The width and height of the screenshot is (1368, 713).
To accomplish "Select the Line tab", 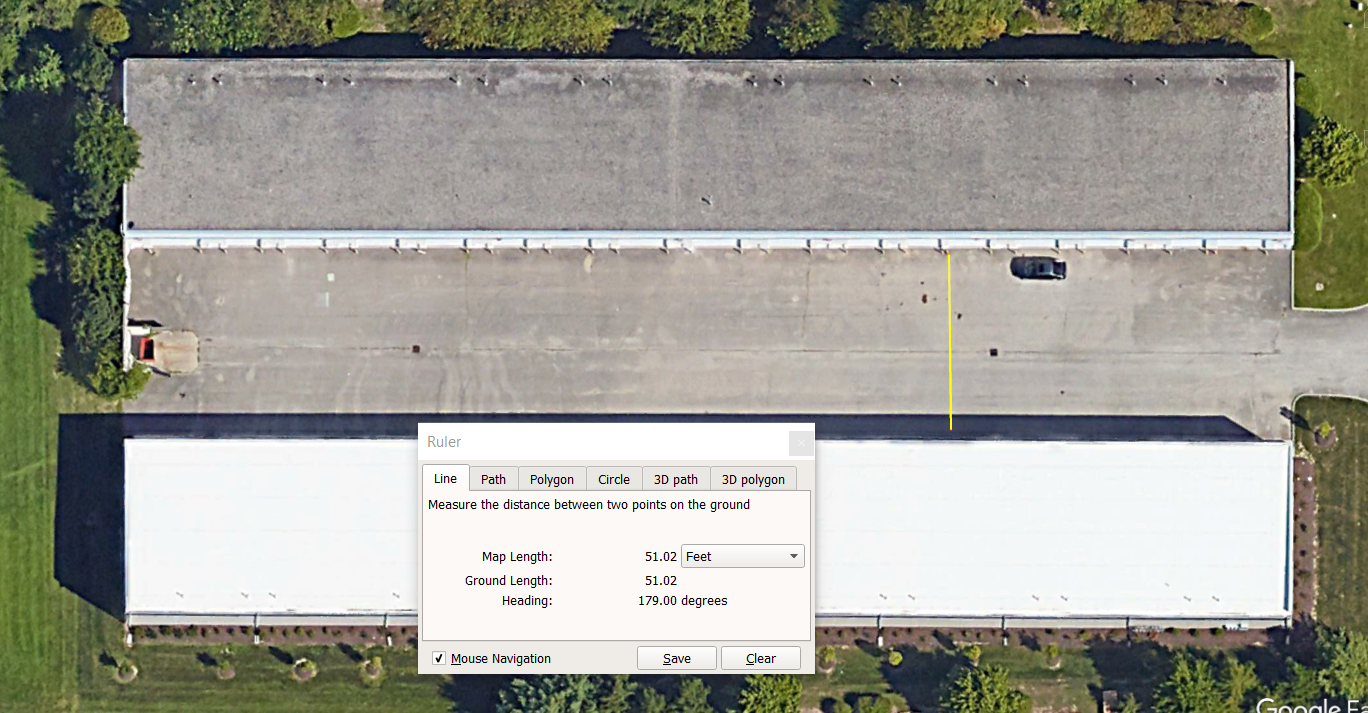I will tap(445, 478).
